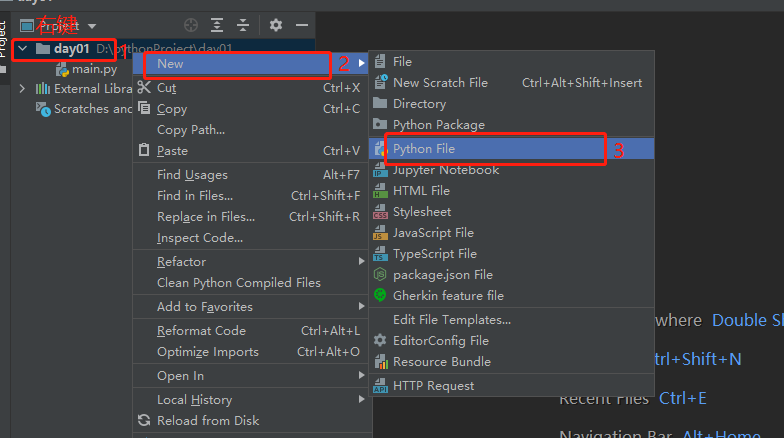Click the green Gherkin feature icon
This screenshot has width=784, height=438.
pyautogui.click(x=380, y=295)
